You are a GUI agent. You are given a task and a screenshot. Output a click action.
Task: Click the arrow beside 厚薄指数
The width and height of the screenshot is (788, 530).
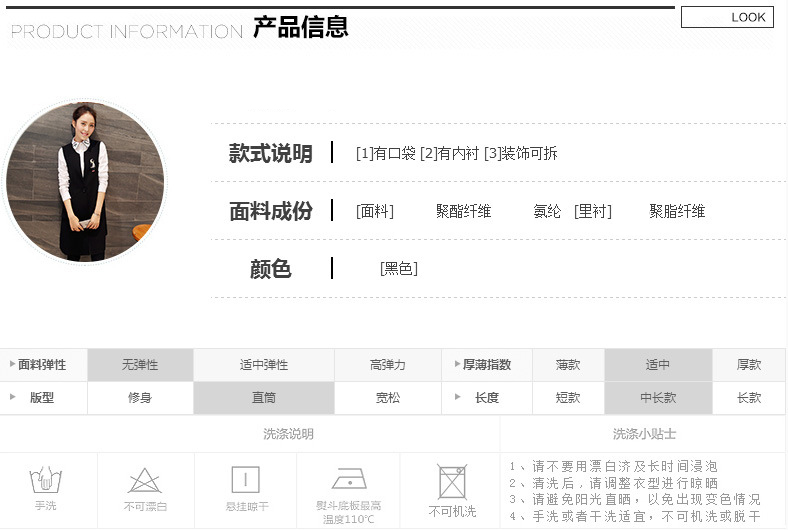pyautogui.click(x=457, y=364)
